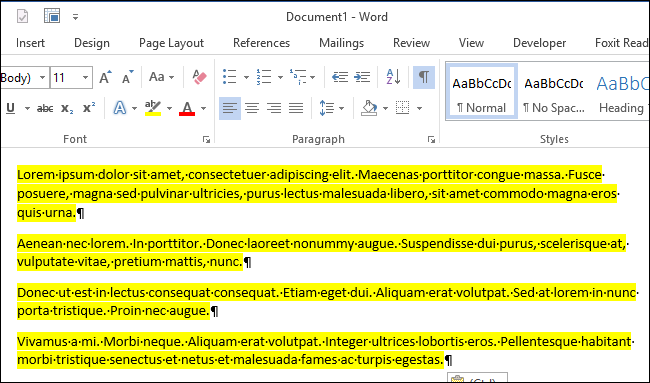Switch to the References tab
This screenshot has height=383, width=650.
click(x=261, y=43)
